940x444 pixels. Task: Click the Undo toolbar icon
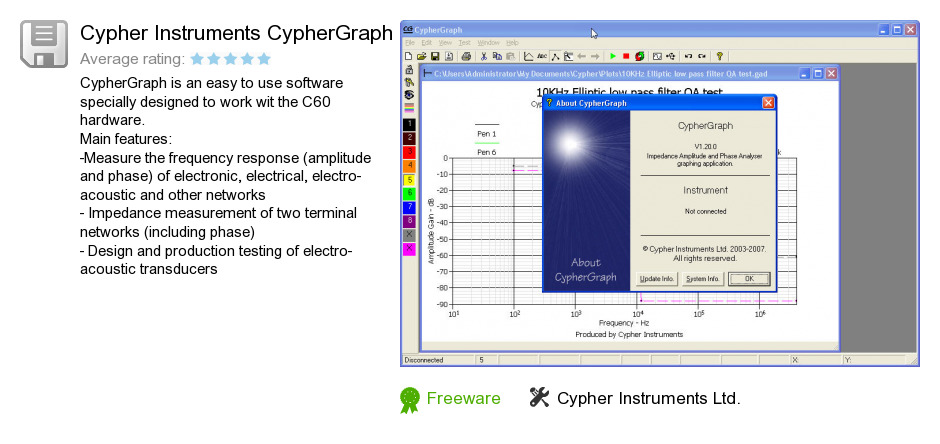[x=688, y=56]
